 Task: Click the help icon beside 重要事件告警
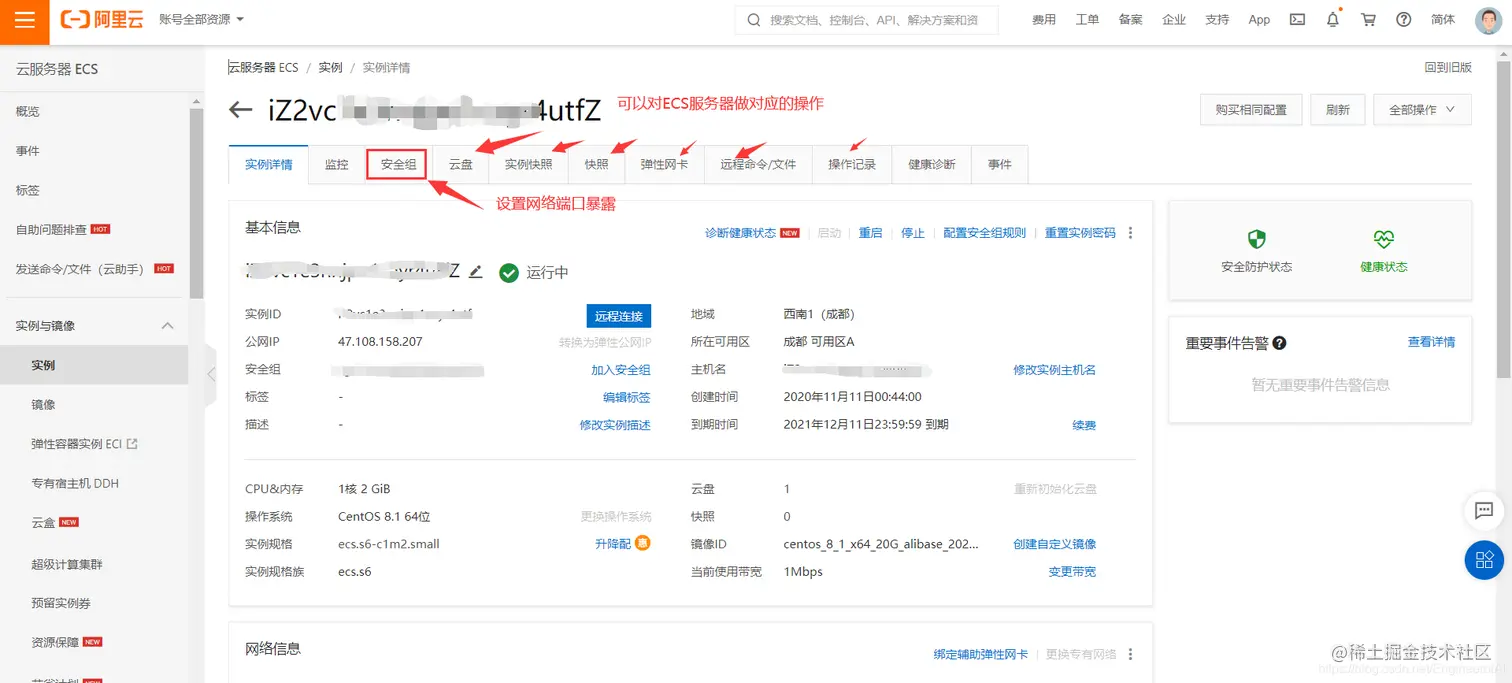point(1279,343)
